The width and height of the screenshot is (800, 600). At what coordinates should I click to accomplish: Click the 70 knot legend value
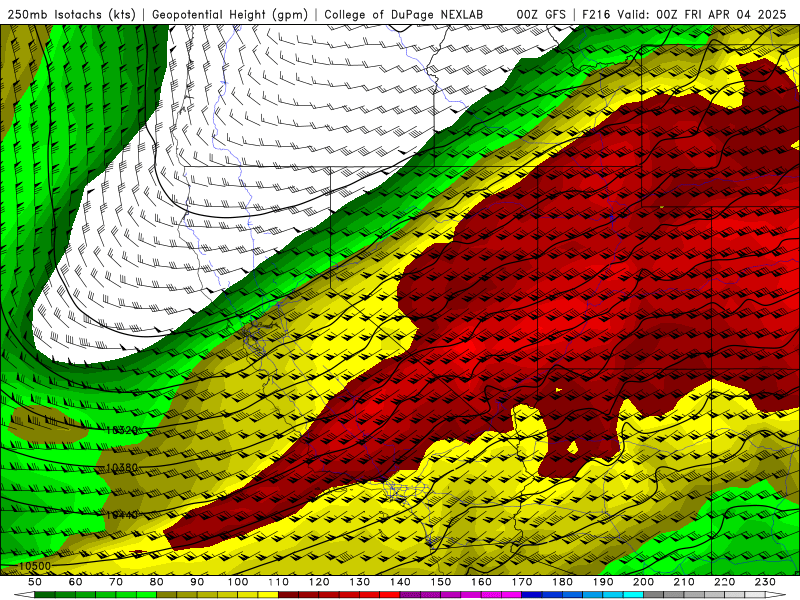116,582
